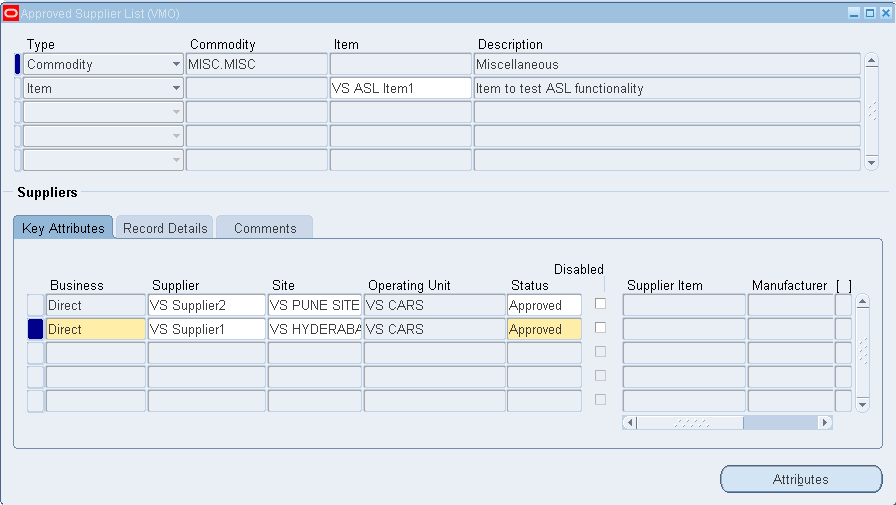Click the horizontal scrollbar thumb under Supplier Item

pos(690,423)
